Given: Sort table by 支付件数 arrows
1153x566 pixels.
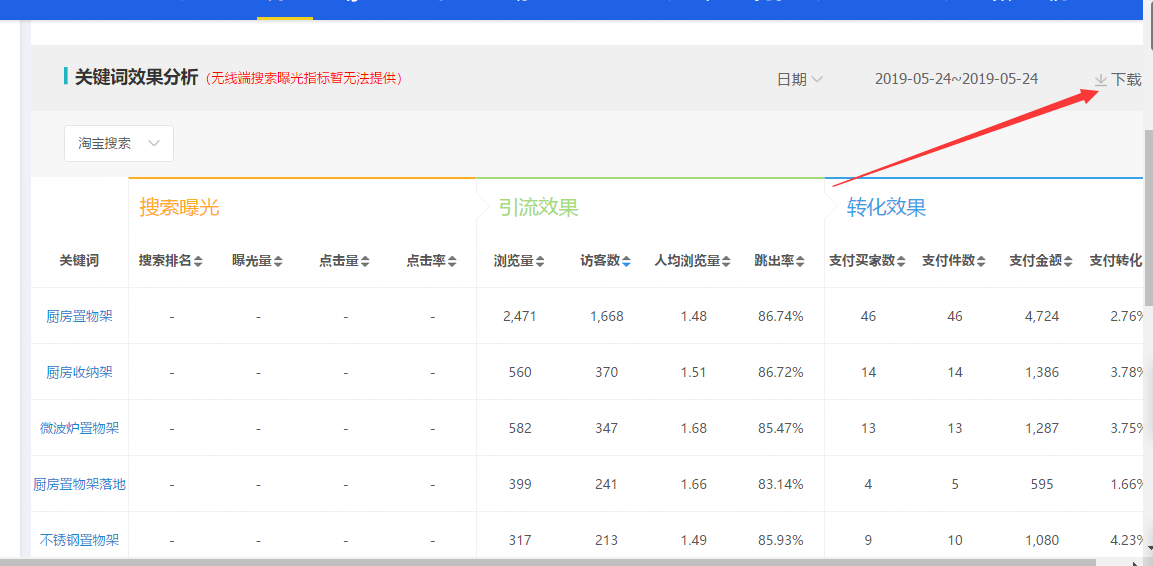Looking at the screenshot, I should point(981,261).
